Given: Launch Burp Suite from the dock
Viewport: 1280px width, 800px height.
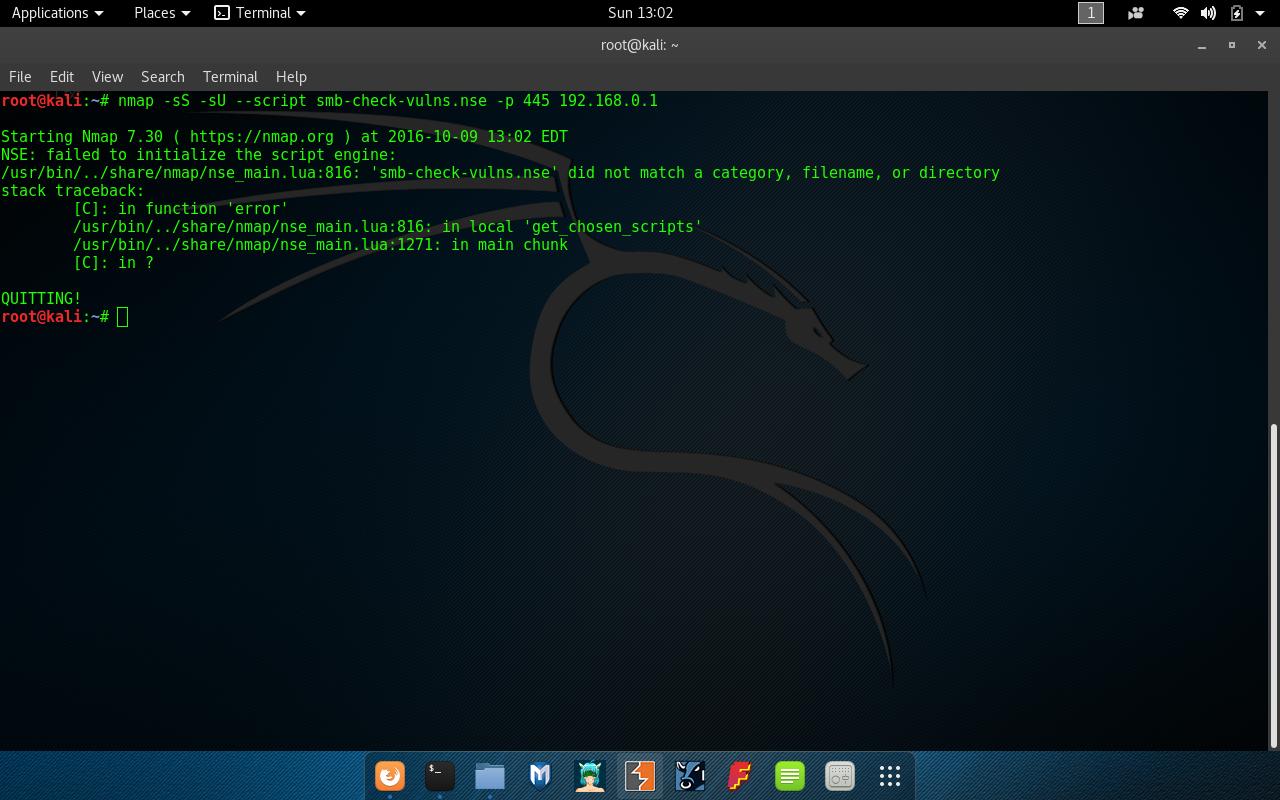Looking at the screenshot, I should point(640,776).
